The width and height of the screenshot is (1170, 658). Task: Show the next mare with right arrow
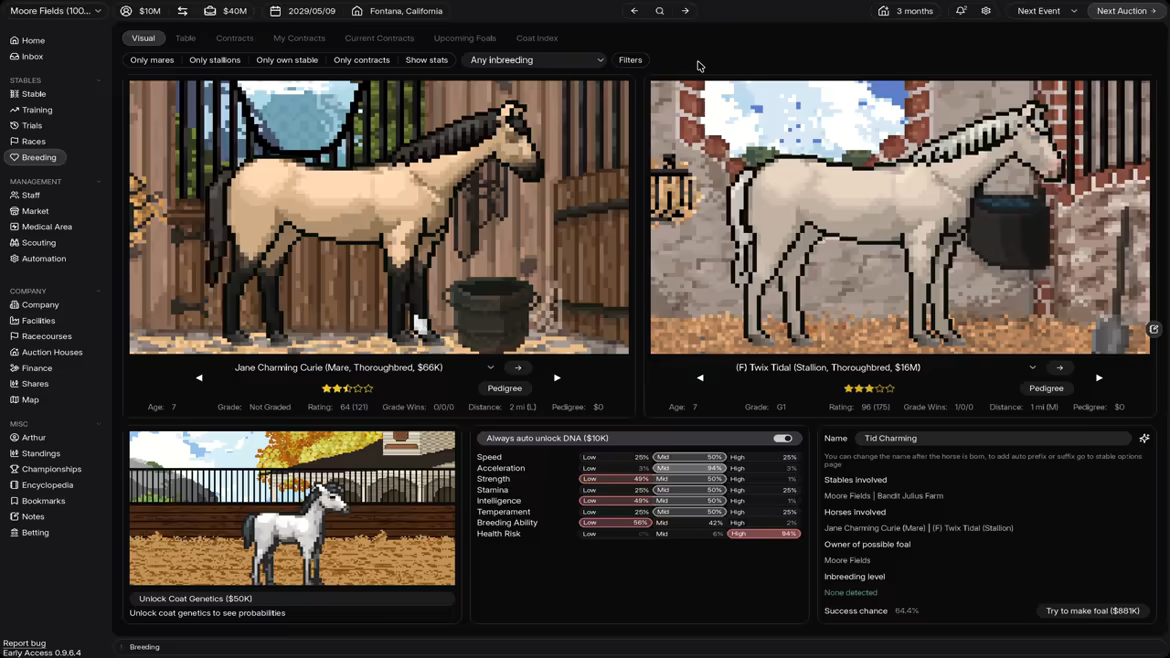coord(557,378)
